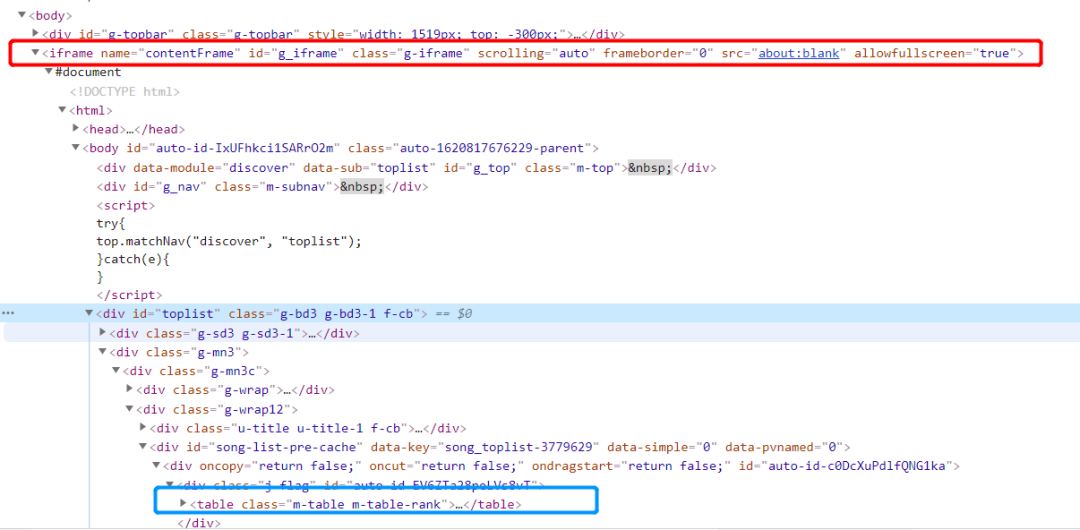
Task: Expand the g-sd3 g-sd3-1 div
Action: (103, 332)
